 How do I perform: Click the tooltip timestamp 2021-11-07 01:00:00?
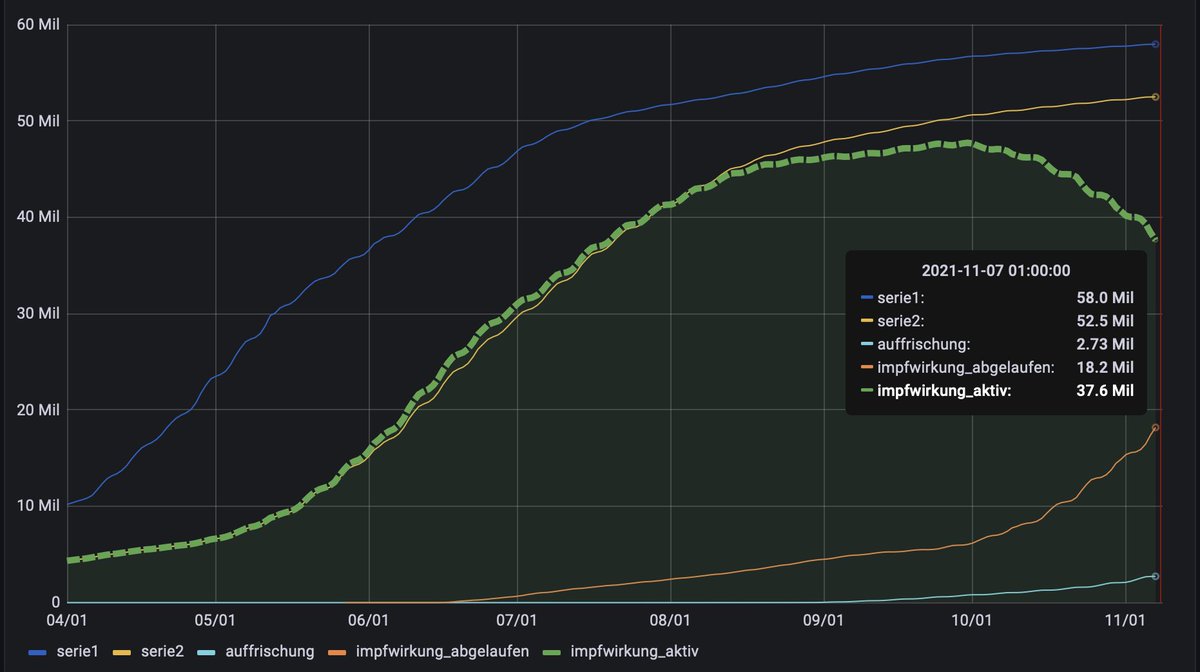(996, 270)
